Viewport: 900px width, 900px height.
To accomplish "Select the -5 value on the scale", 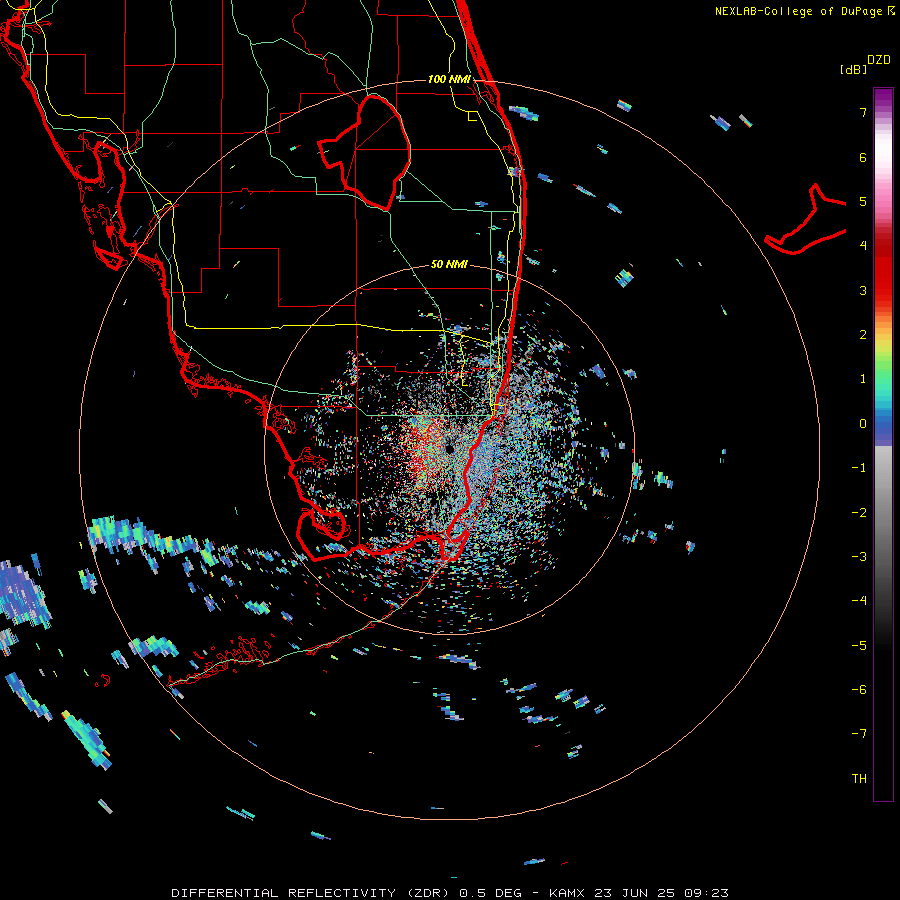I will (859, 646).
